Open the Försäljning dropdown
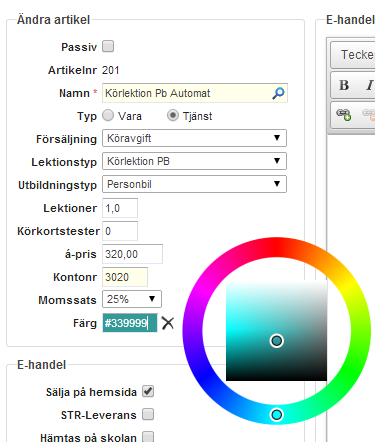This screenshot has width=375, height=442. tap(194, 138)
